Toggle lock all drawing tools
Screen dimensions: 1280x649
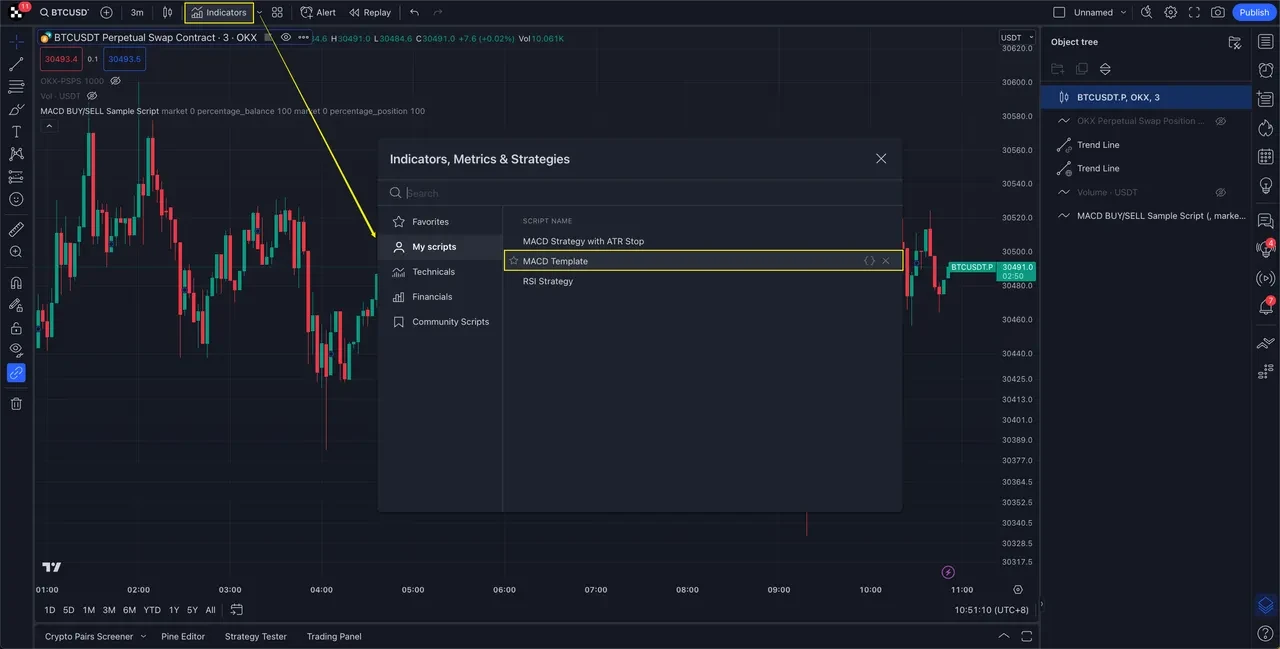coord(16,328)
